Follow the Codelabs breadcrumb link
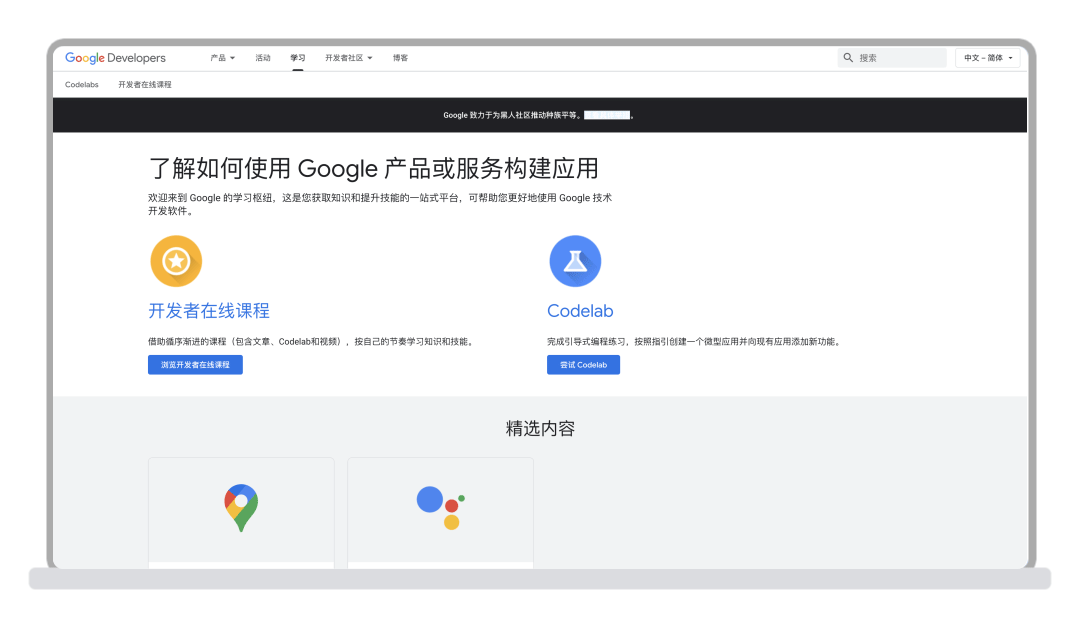 tap(81, 84)
